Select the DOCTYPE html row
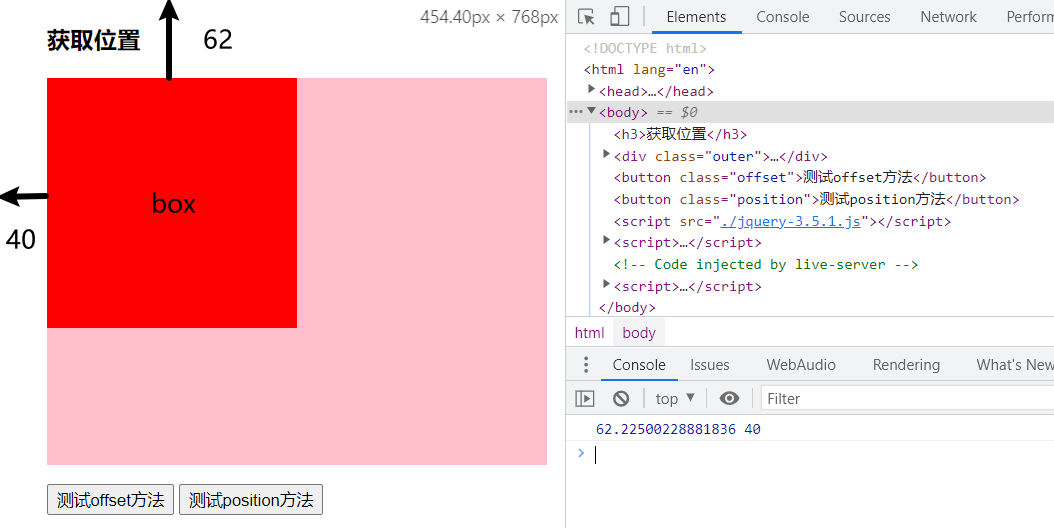 (x=645, y=48)
